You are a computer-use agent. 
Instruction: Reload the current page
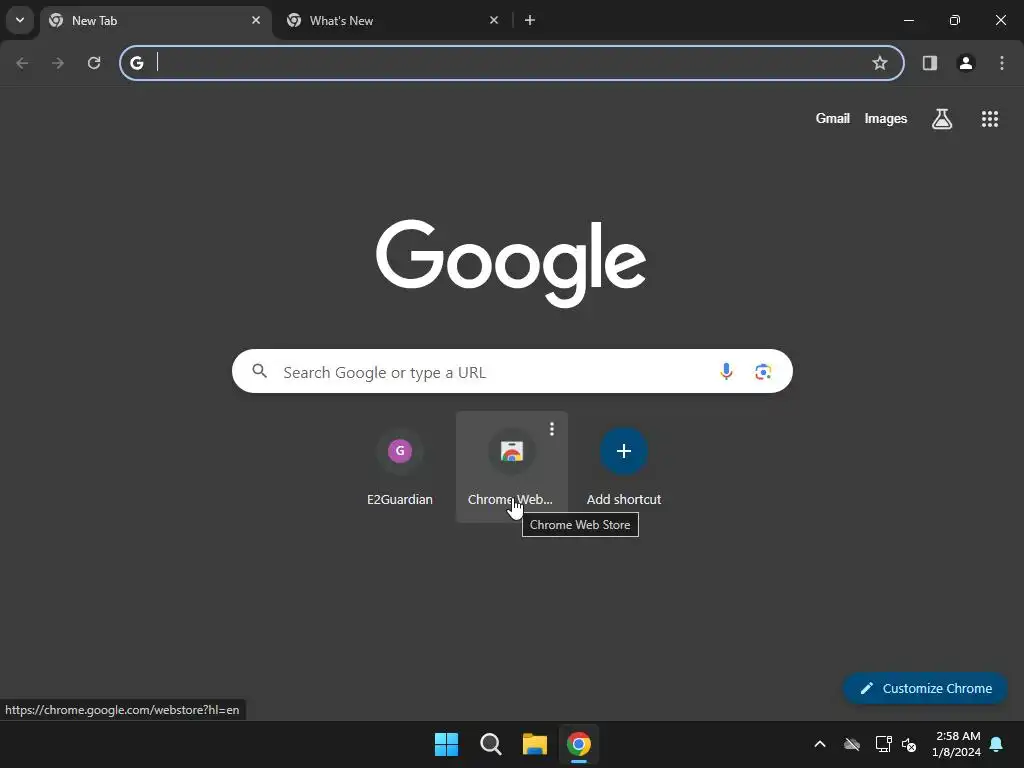(94, 63)
